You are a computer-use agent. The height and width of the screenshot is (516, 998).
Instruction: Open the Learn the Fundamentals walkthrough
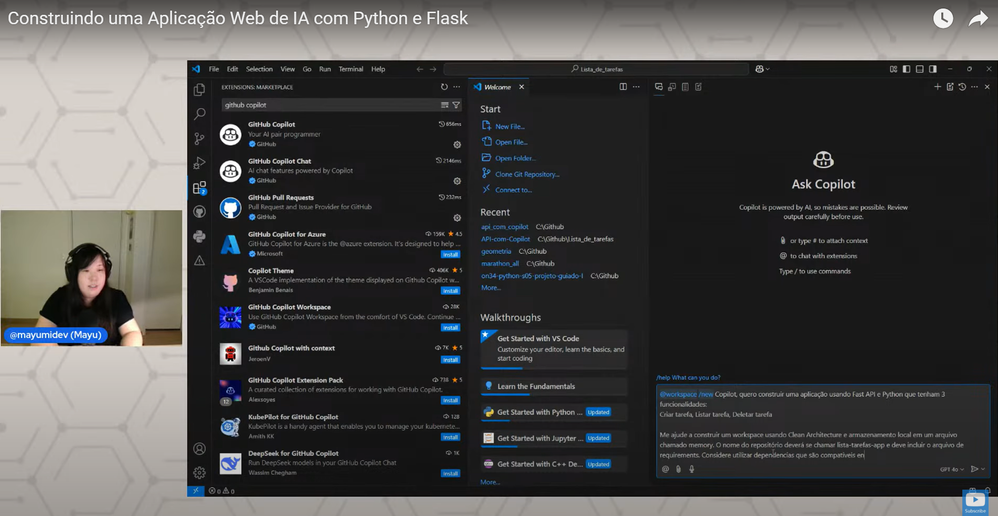[x=554, y=386]
